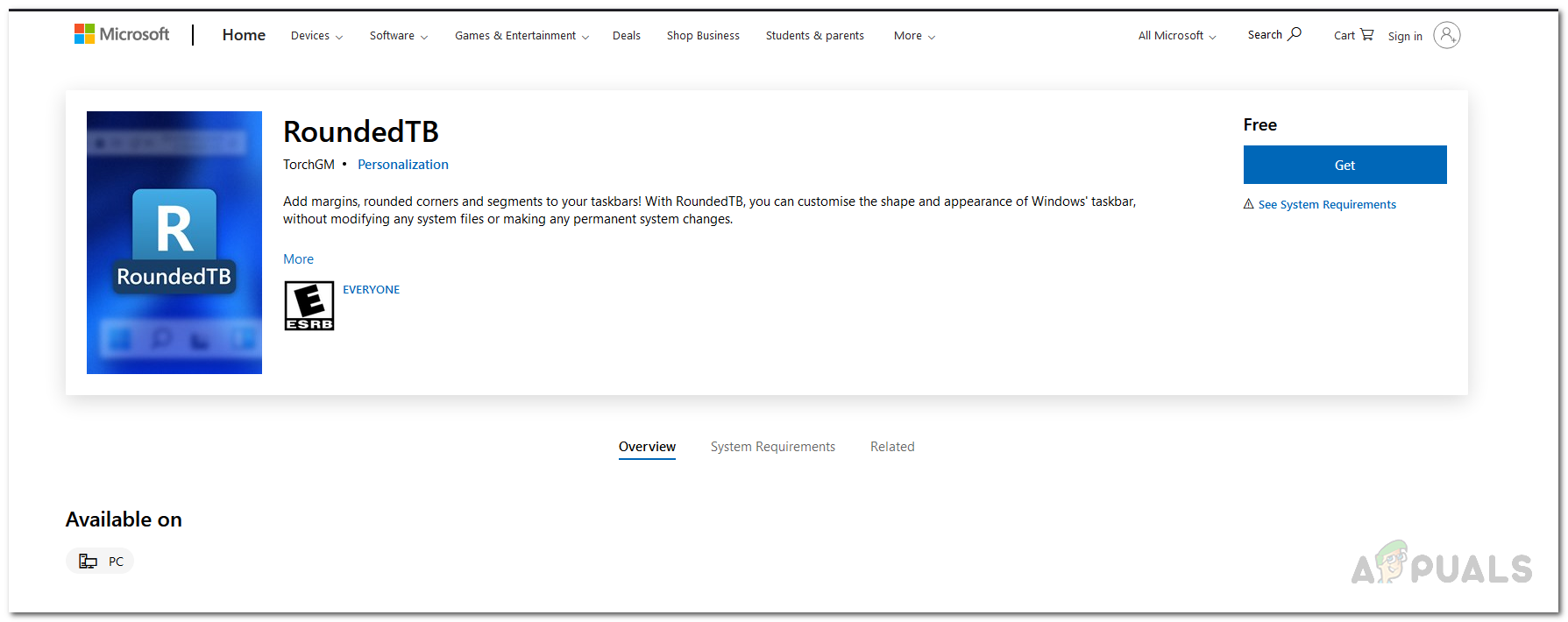Switch to the System Requirements tab
This screenshot has height=622, width=1568.
(772, 447)
